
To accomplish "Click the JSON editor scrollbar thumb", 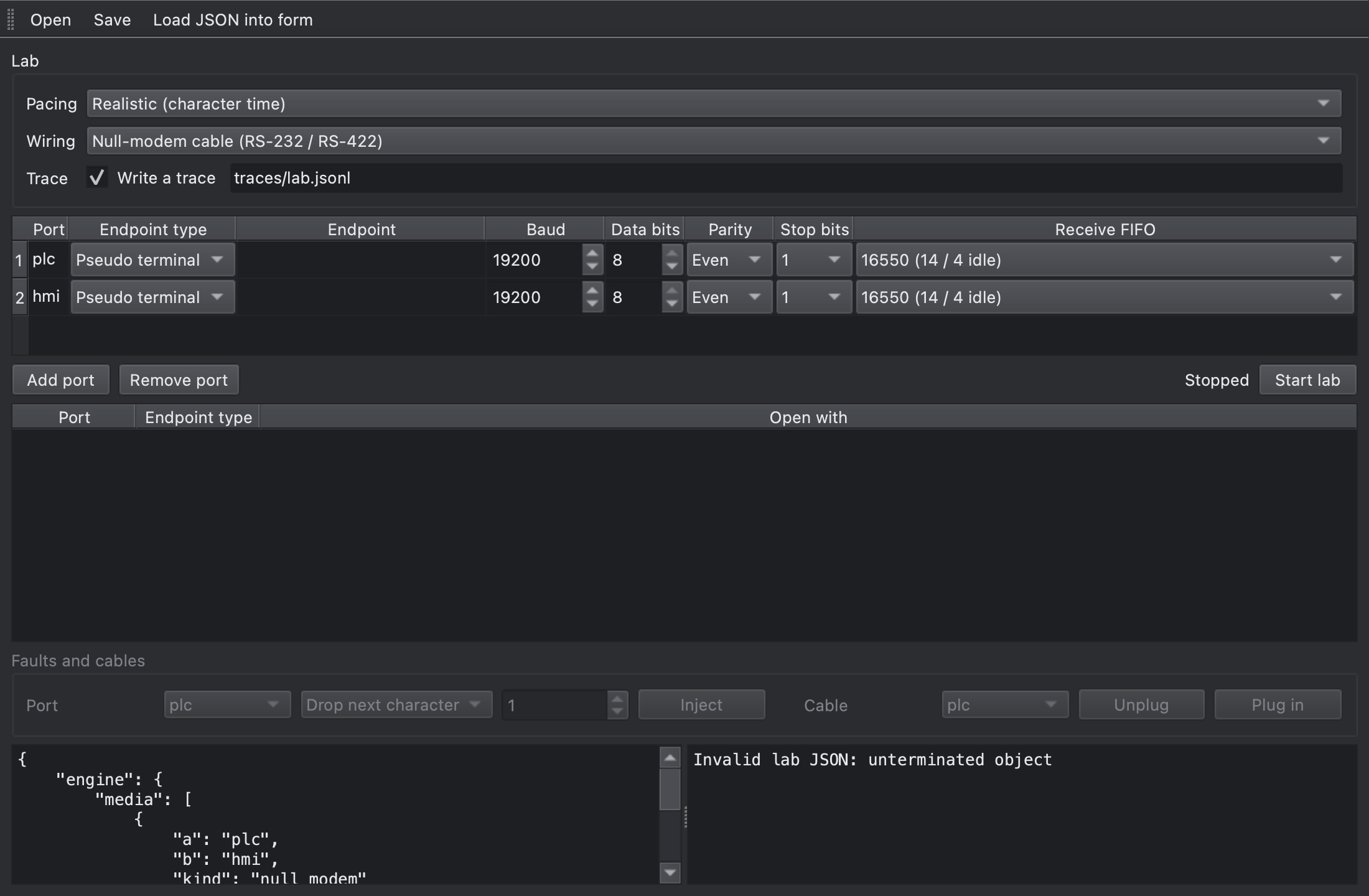I will 670,789.
